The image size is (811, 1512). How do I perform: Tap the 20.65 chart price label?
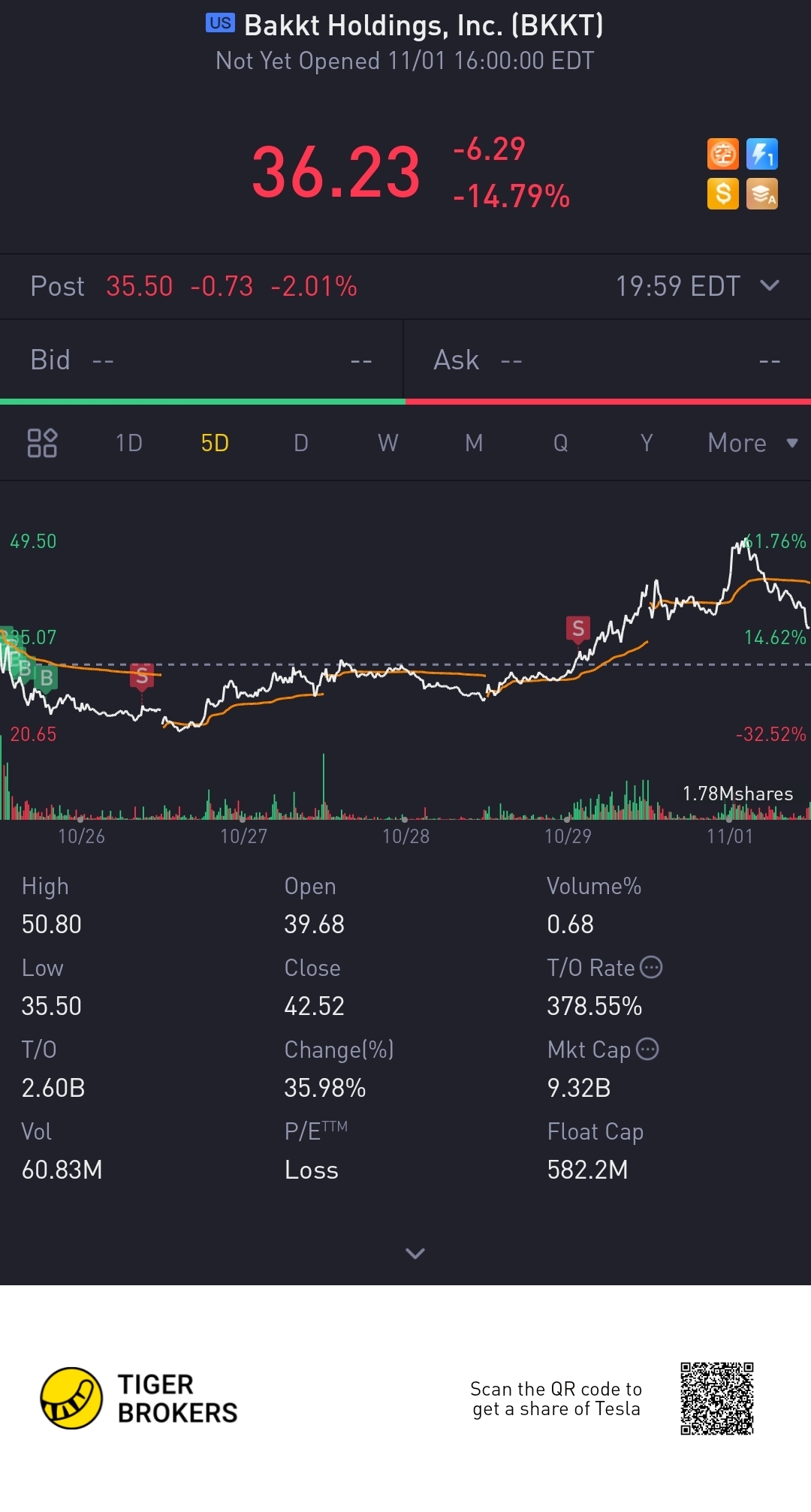[33, 734]
